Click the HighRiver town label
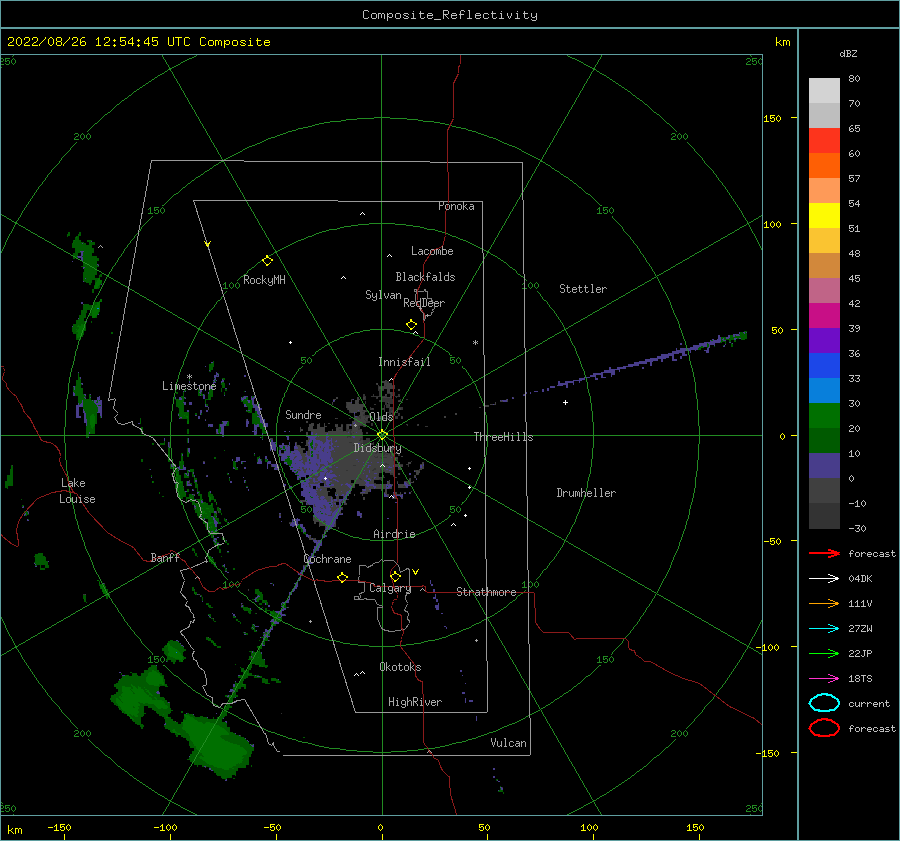 415,702
